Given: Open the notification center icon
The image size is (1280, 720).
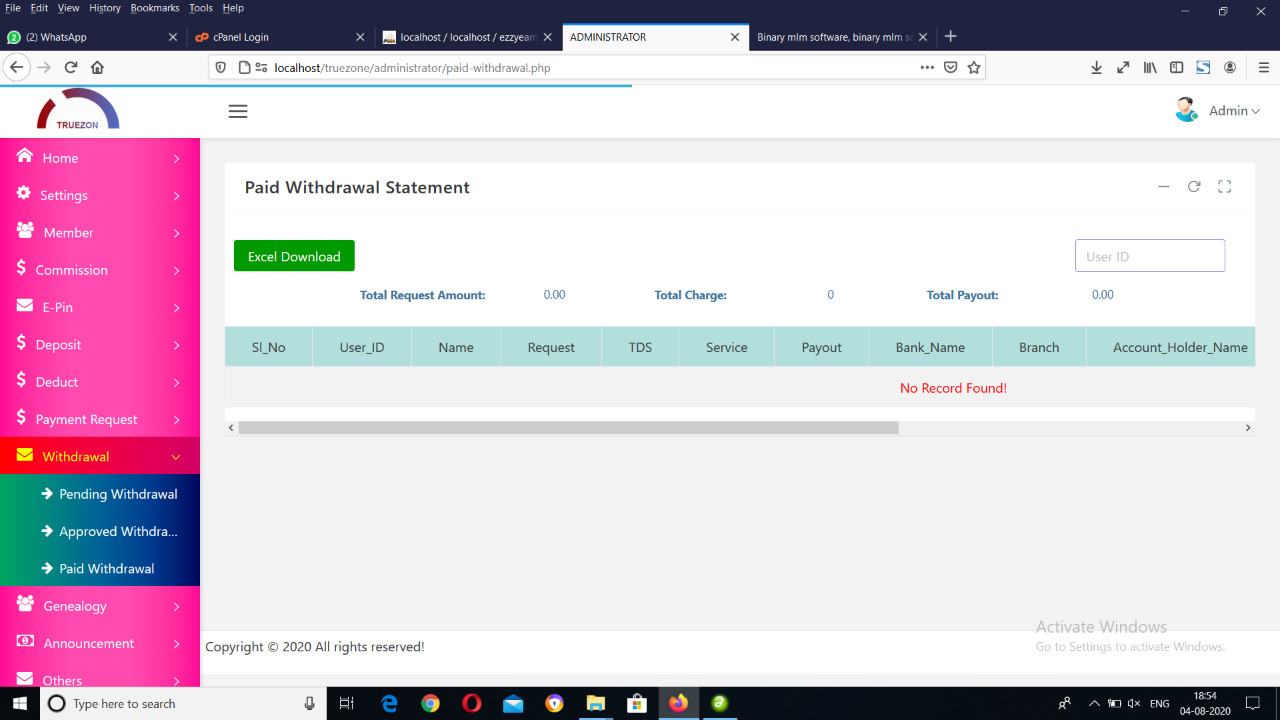Looking at the screenshot, I should (1252, 704).
